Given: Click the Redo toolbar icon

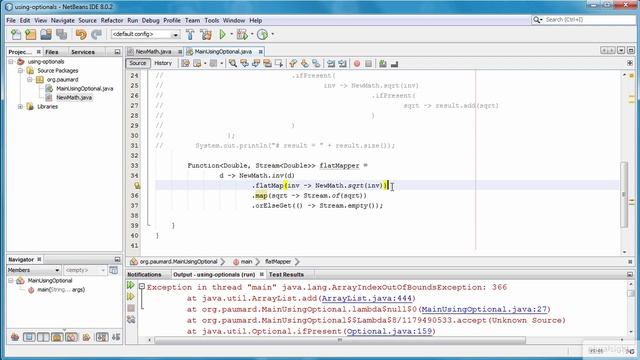Looking at the screenshot, I should (96, 35).
